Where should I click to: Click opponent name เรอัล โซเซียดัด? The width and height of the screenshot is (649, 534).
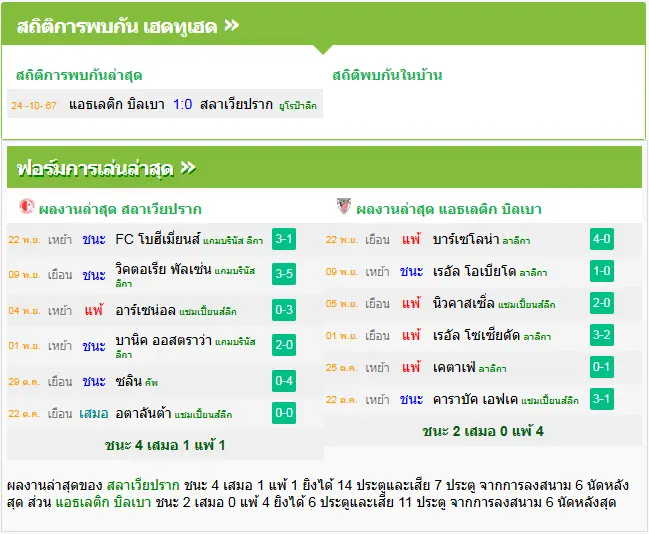[x=476, y=335]
